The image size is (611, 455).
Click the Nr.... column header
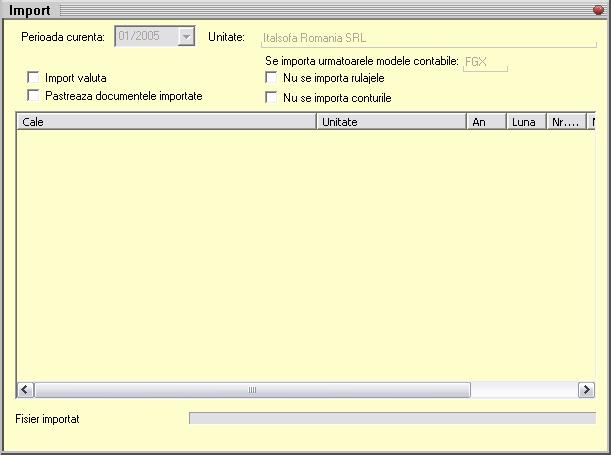567,122
